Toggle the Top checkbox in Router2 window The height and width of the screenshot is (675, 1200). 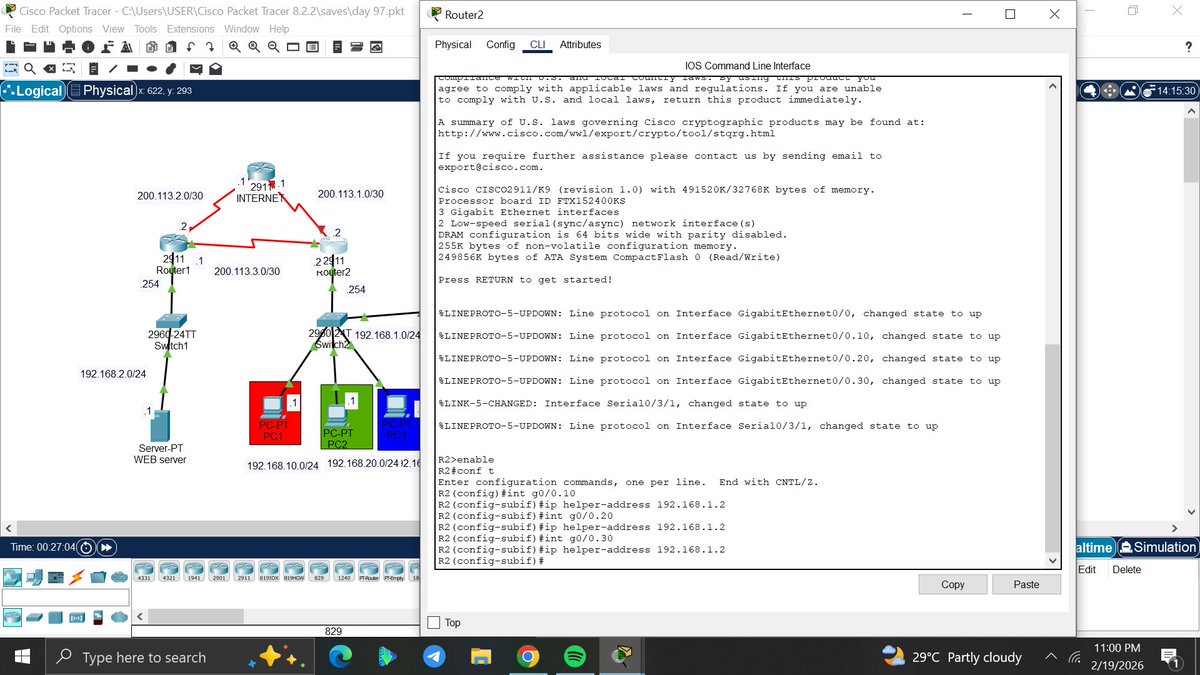coord(434,623)
